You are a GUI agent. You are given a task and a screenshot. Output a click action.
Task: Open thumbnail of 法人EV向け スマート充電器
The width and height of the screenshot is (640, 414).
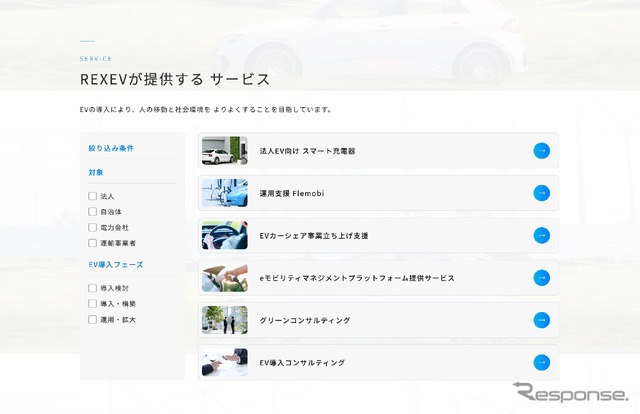point(224,151)
